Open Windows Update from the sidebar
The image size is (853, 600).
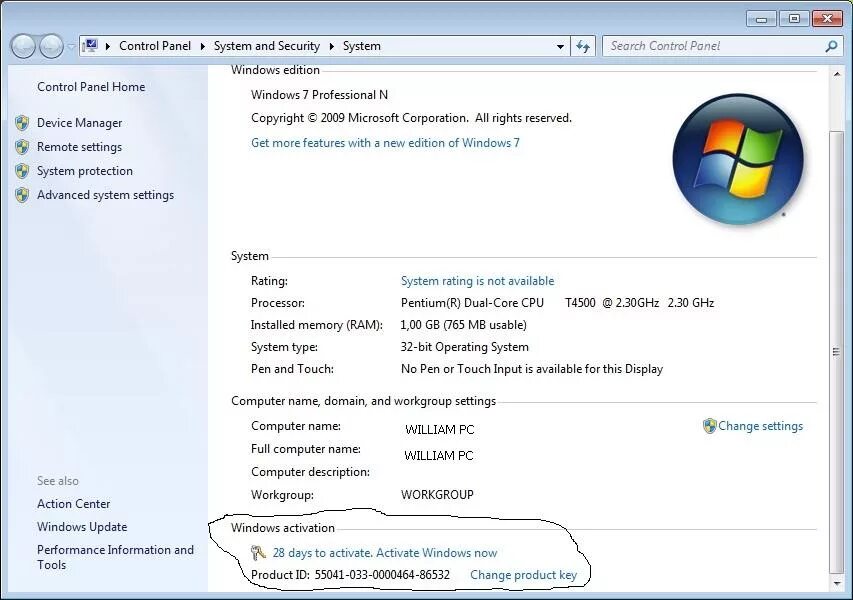tap(82, 526)
